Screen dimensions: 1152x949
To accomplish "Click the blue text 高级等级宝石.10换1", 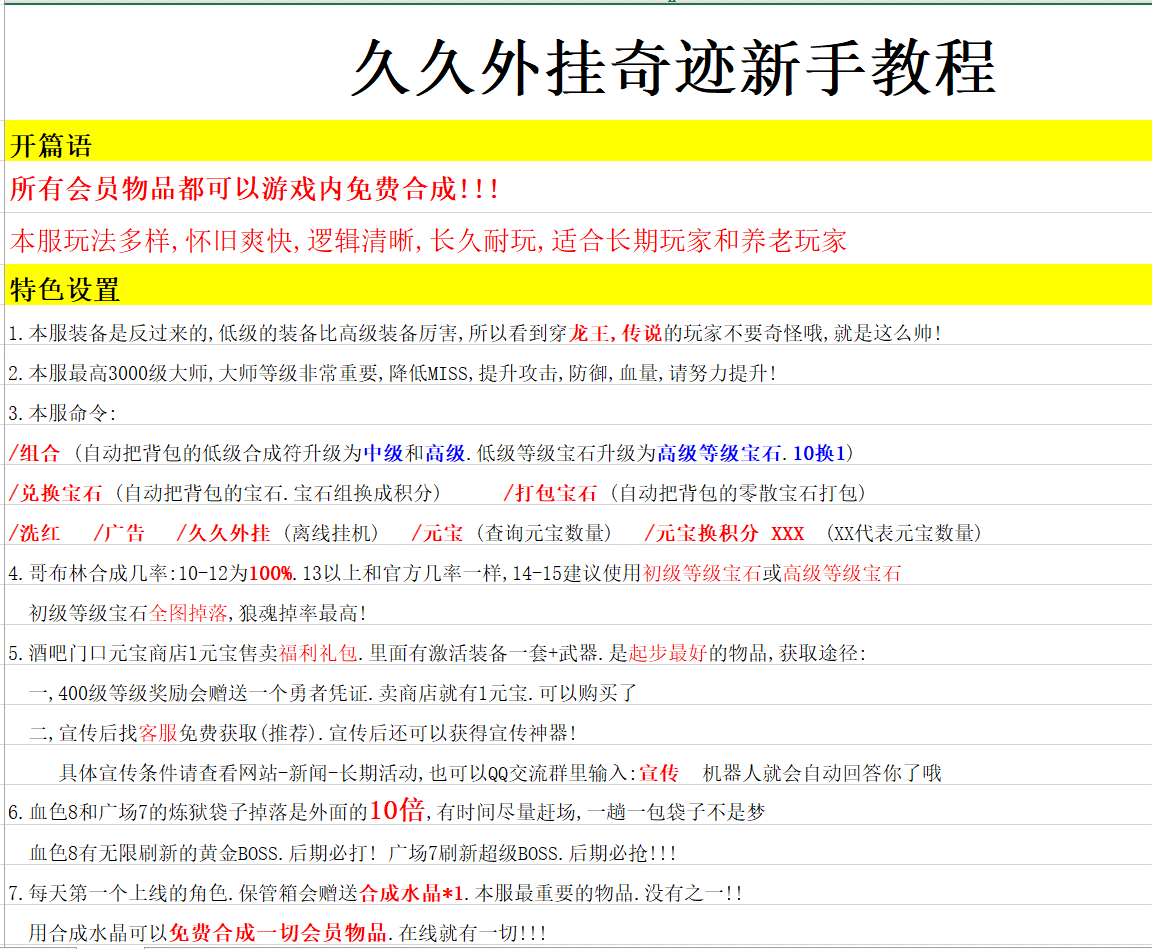I will pyautogui.click(x=752, y=453).
